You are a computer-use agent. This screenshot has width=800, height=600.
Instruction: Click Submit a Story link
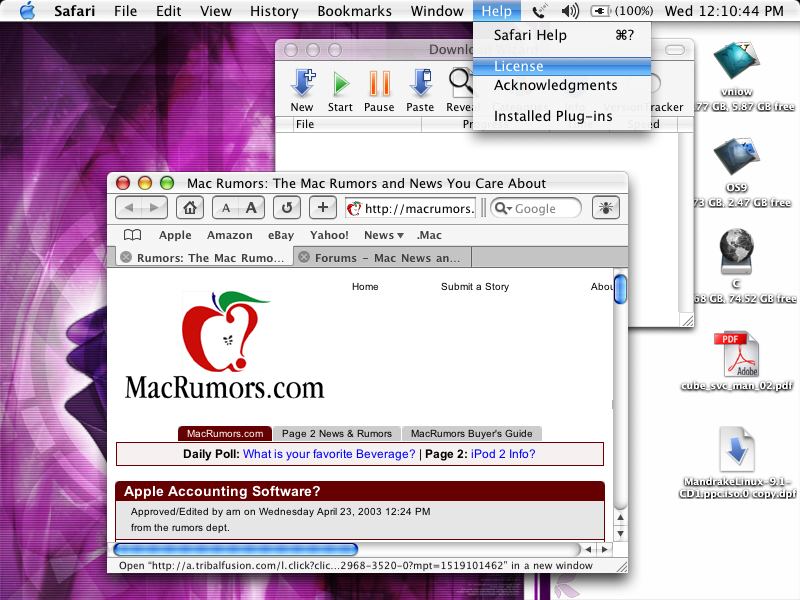point(475,287)
